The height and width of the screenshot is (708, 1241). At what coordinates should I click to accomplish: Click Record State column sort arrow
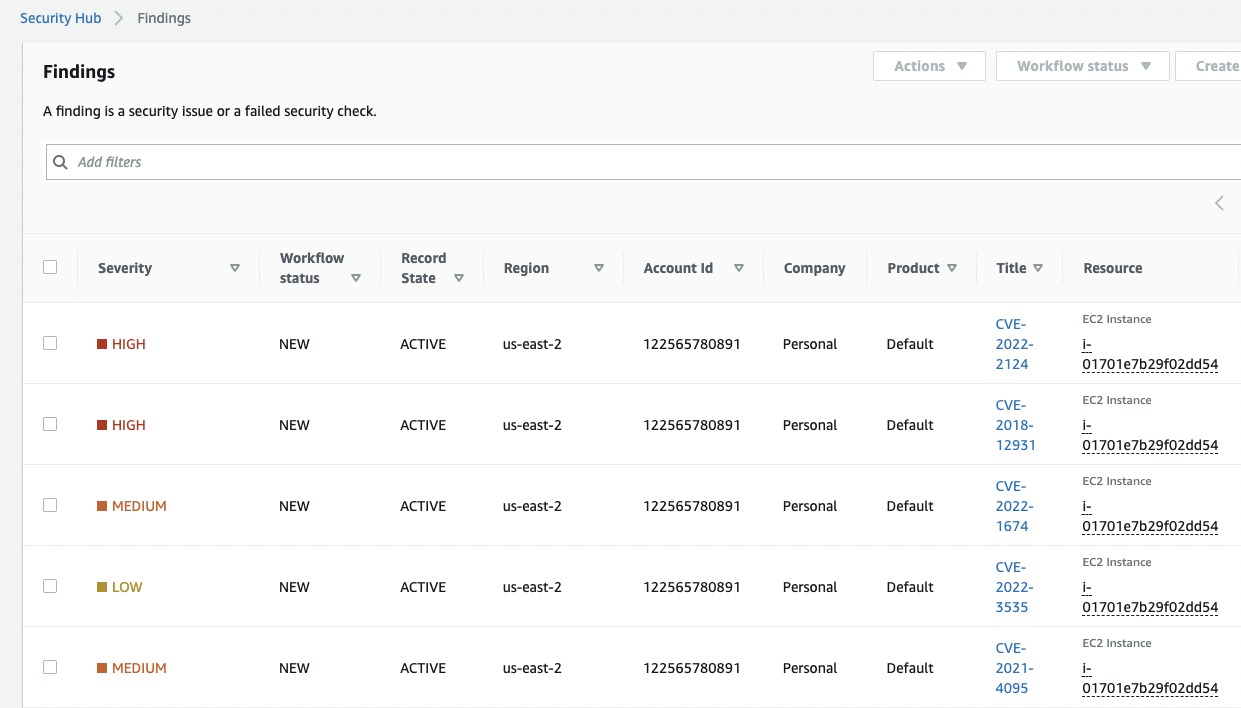459,279
